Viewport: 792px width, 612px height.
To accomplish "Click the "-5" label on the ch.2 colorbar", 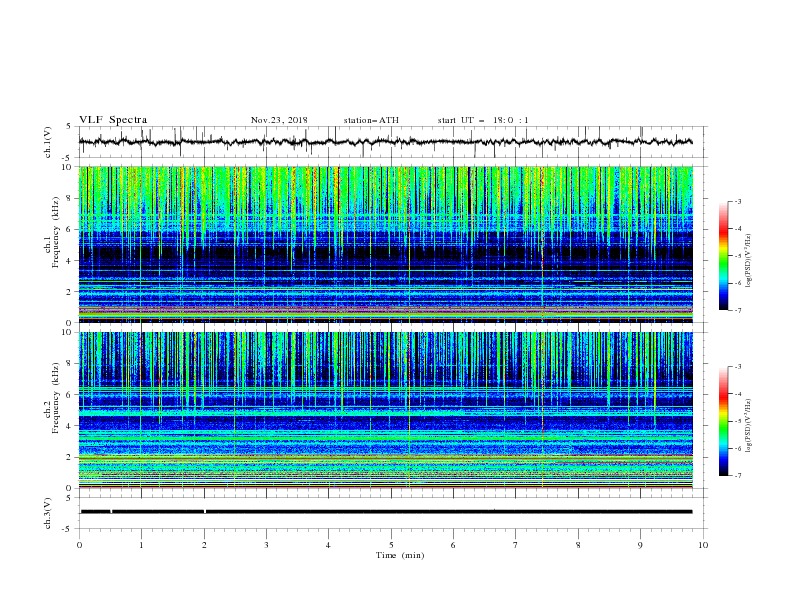I will coord(738,421).
